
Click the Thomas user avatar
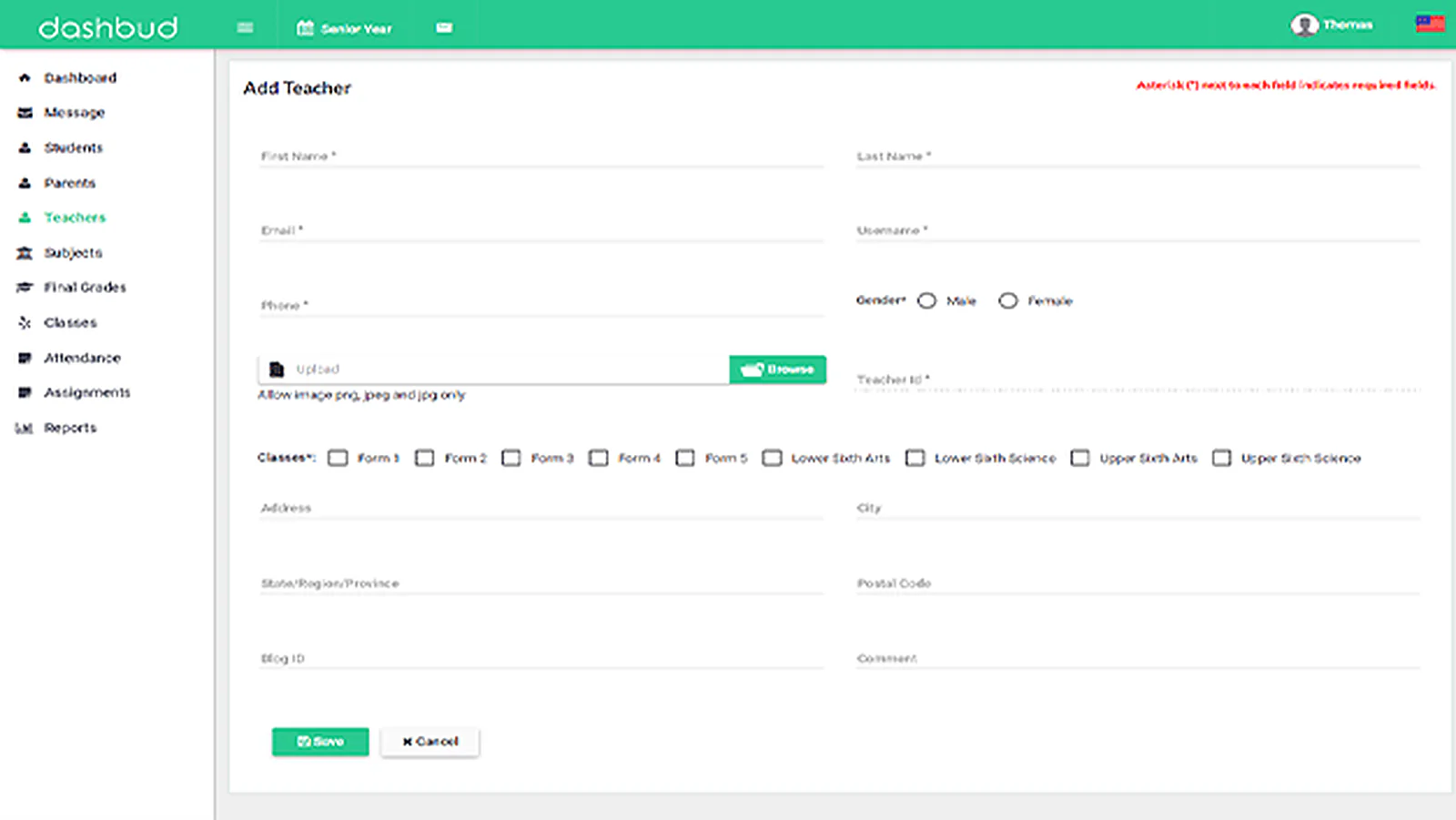point(1304,25)
